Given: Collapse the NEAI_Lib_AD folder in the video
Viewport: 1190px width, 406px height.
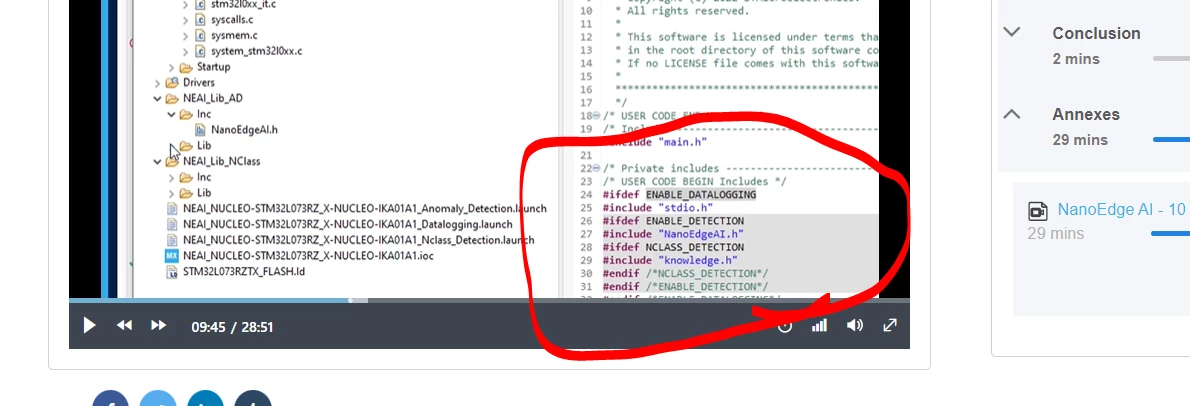Looking at the screenshot, I should 157,99.
